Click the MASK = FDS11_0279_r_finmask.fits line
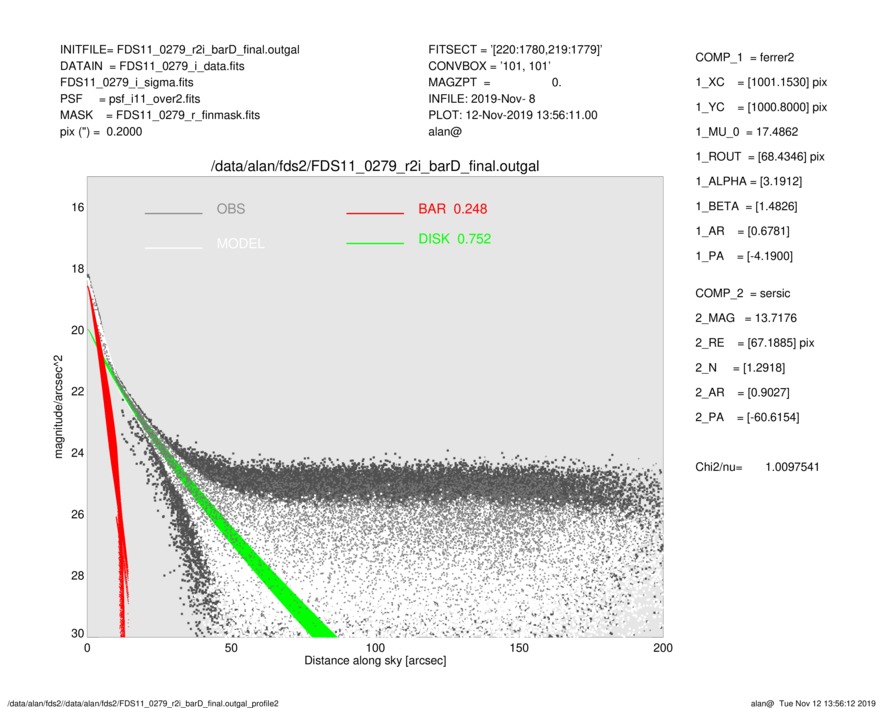 (x=160, y=115)
